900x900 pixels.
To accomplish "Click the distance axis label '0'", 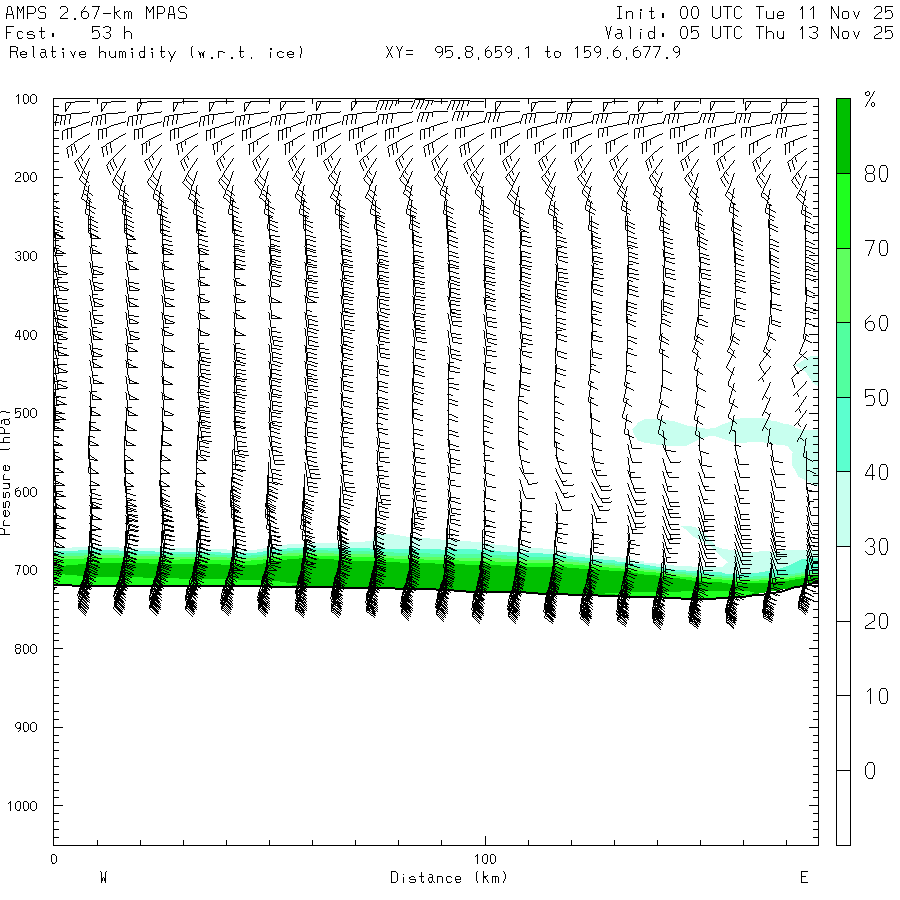I will [x=53, y=859].
